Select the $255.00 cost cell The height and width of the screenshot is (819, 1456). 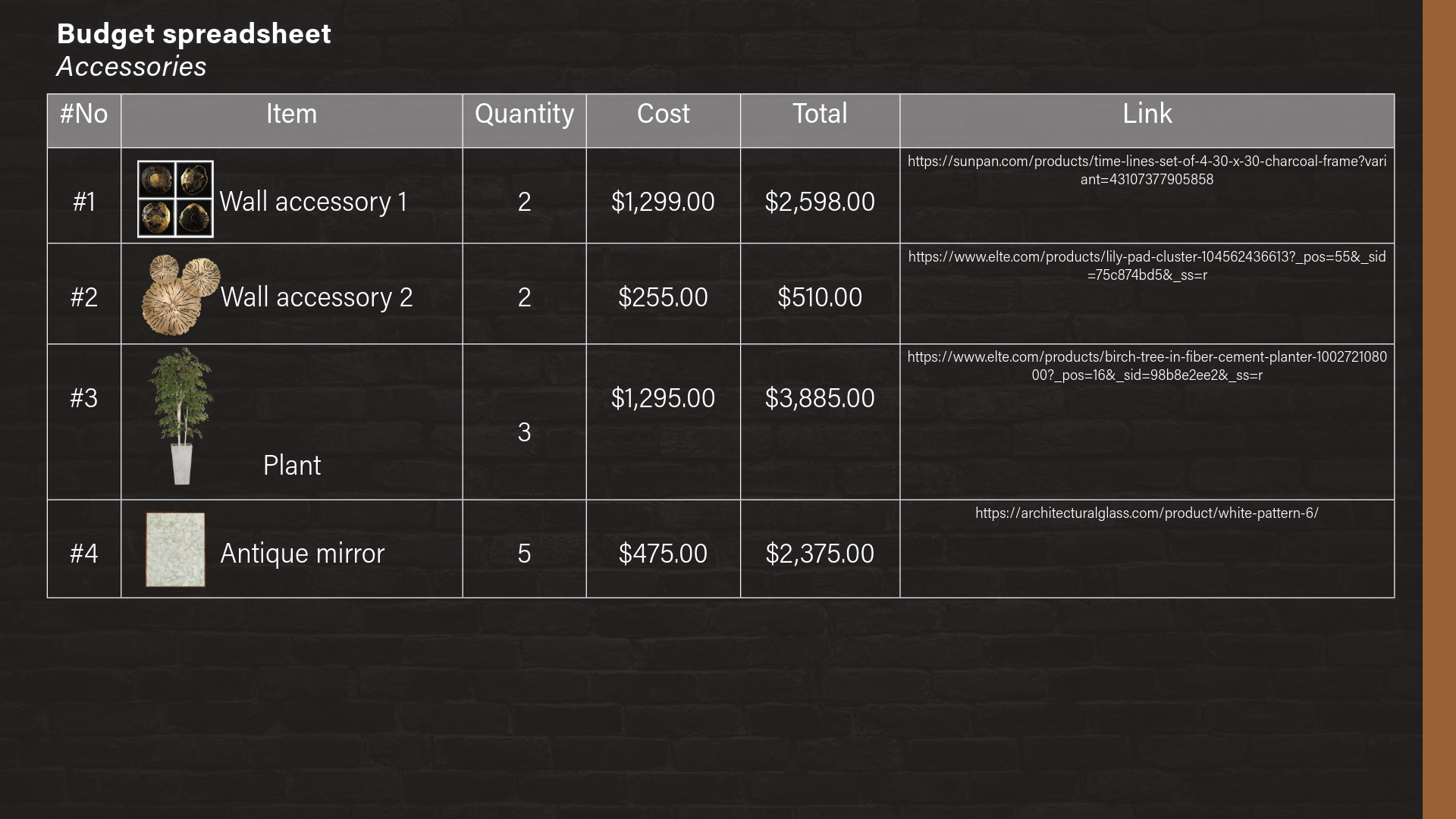coord(664,294)
